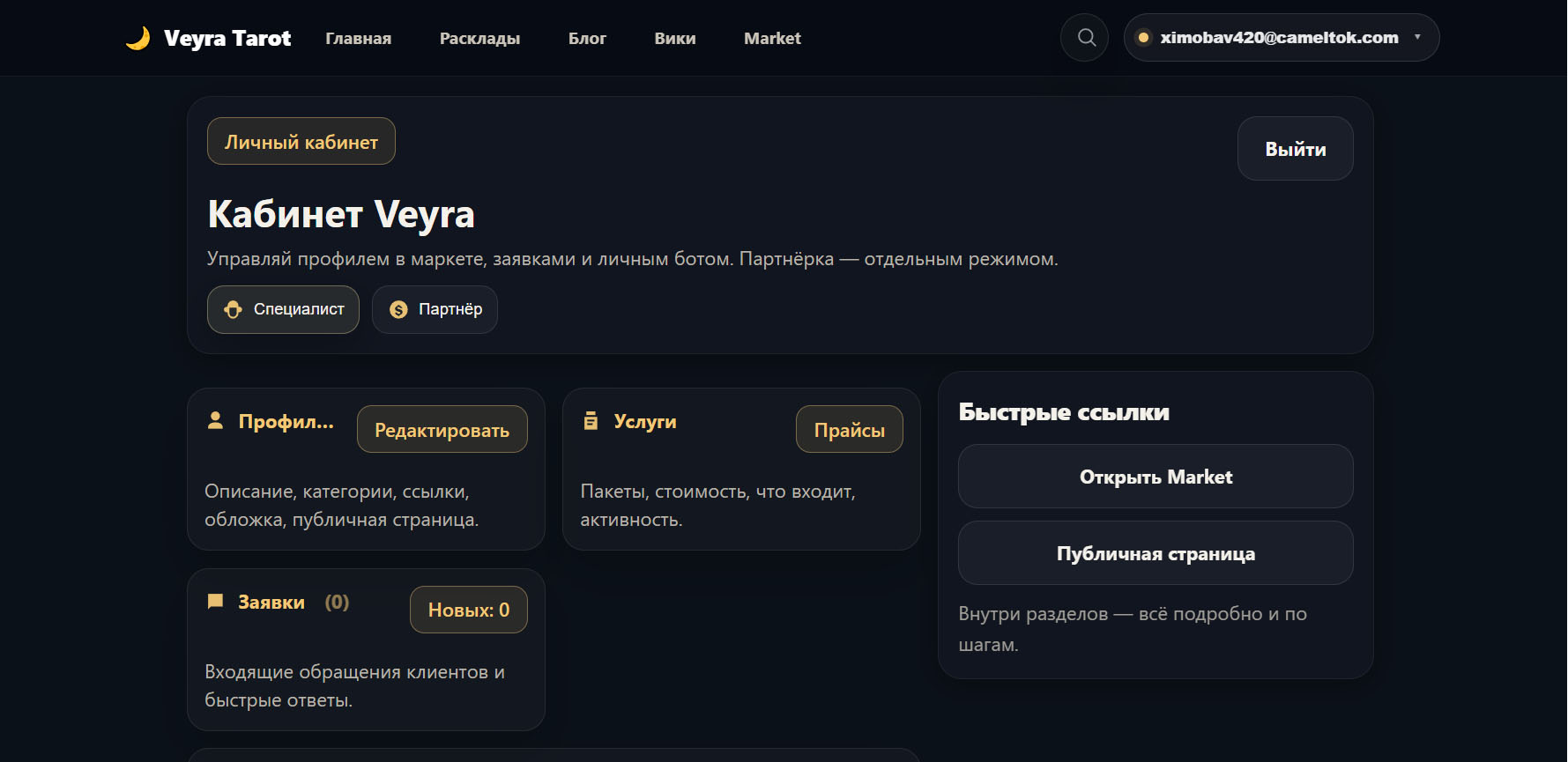Go to Главная in the navigation
This screenshot has height=762, width=1568.
tap(358, 39)
